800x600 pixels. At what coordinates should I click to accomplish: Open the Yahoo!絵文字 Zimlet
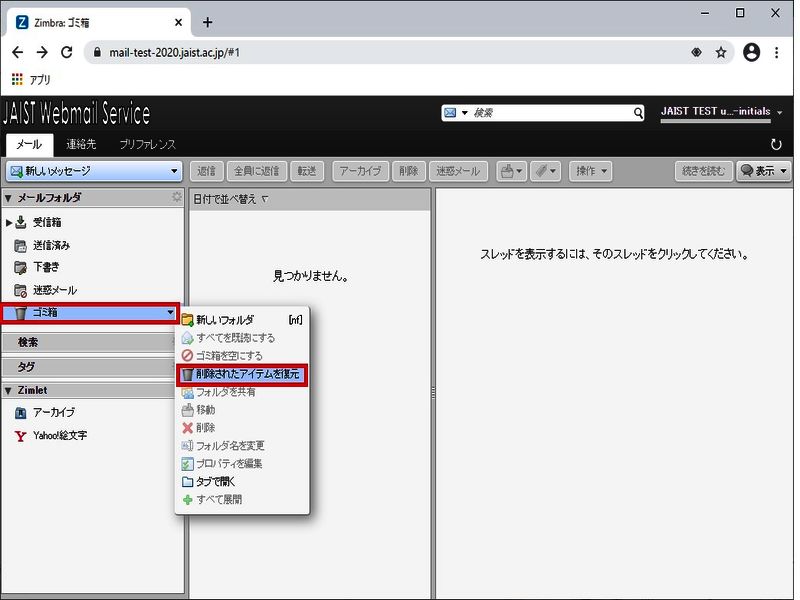click(x=59, y=436)
